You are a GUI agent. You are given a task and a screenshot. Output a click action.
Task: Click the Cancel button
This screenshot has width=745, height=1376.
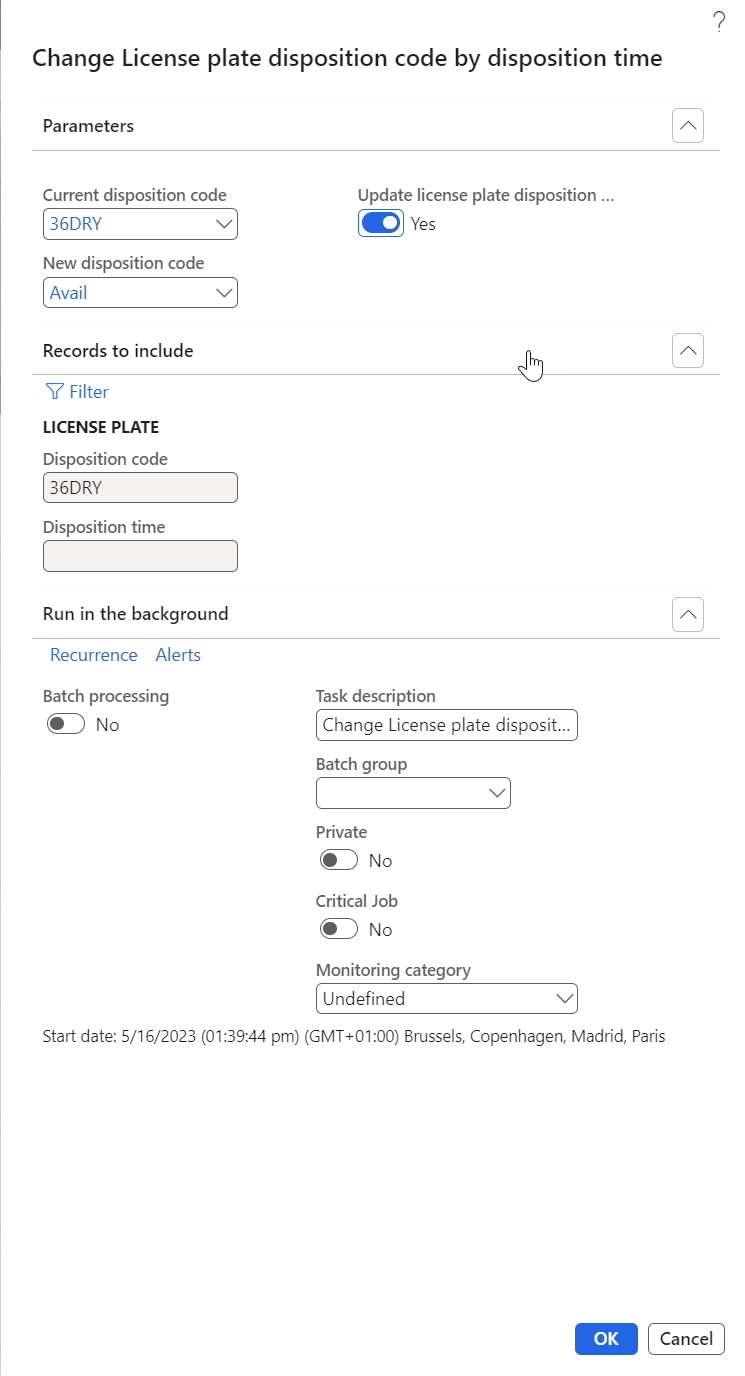tap(686, 1339)
